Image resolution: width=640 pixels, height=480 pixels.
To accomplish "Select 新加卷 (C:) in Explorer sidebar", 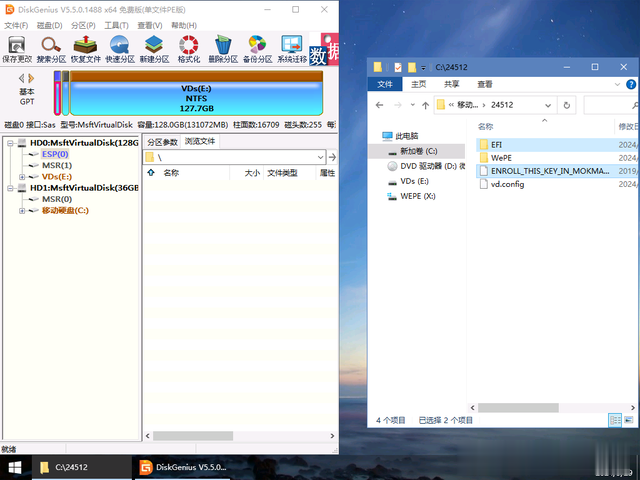I will pyautogui.click(x=416, y=151).
